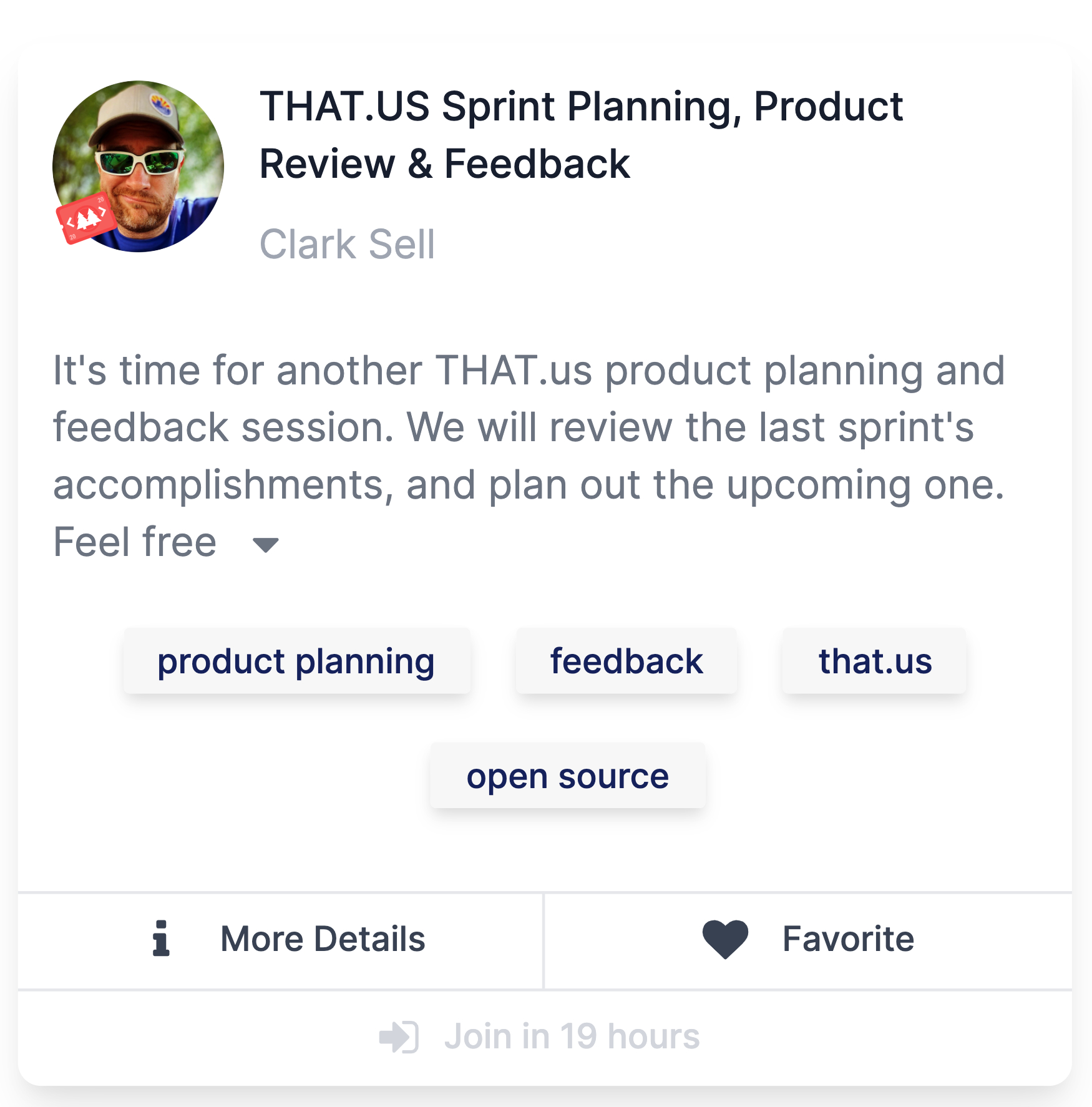1092x1107 pixels.
Task: Choose the 'that.us' tag
Action: [875, 661]
